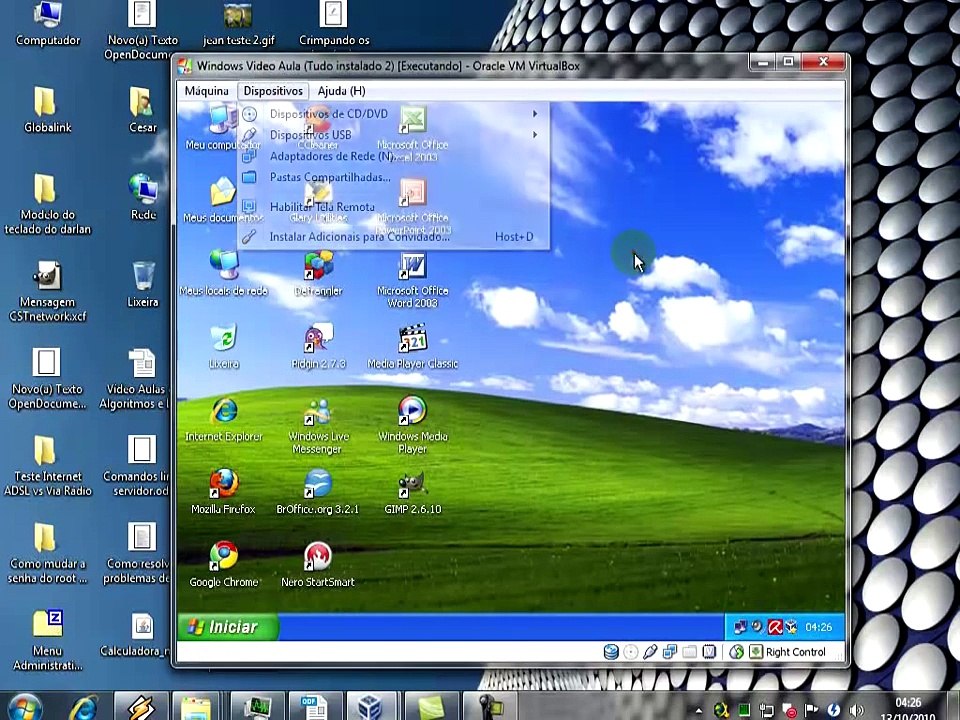Open the Máquina menu in VirtualBox
Viewport: 960px width, 720px height.
pyautogui.click(x=206, y=91)
